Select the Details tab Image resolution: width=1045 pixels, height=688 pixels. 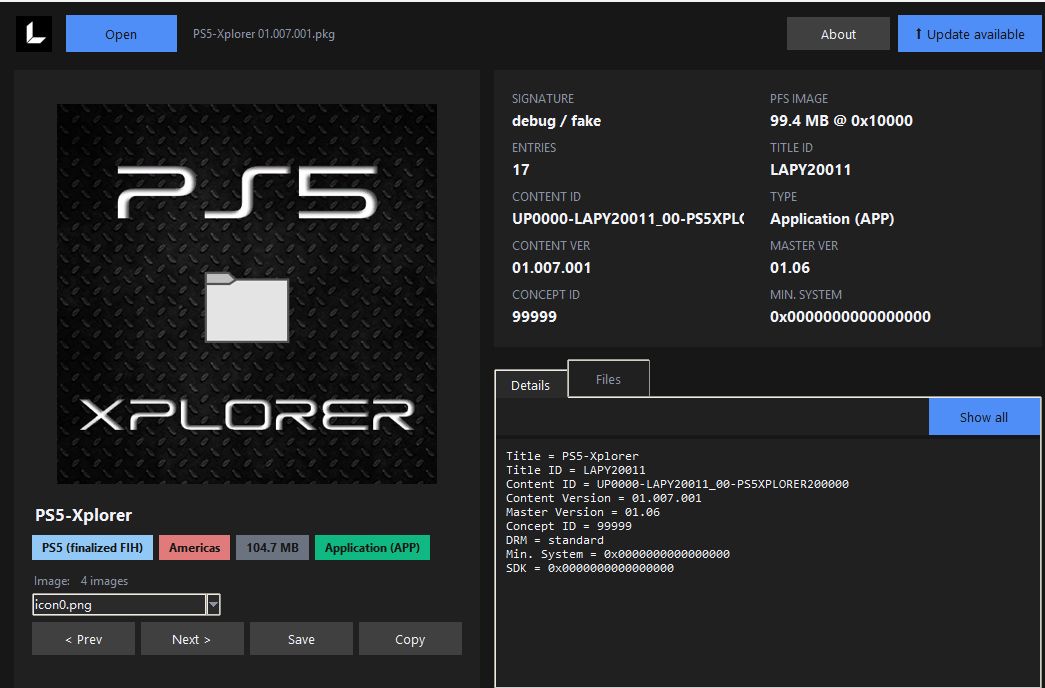(x=530, y=385)
